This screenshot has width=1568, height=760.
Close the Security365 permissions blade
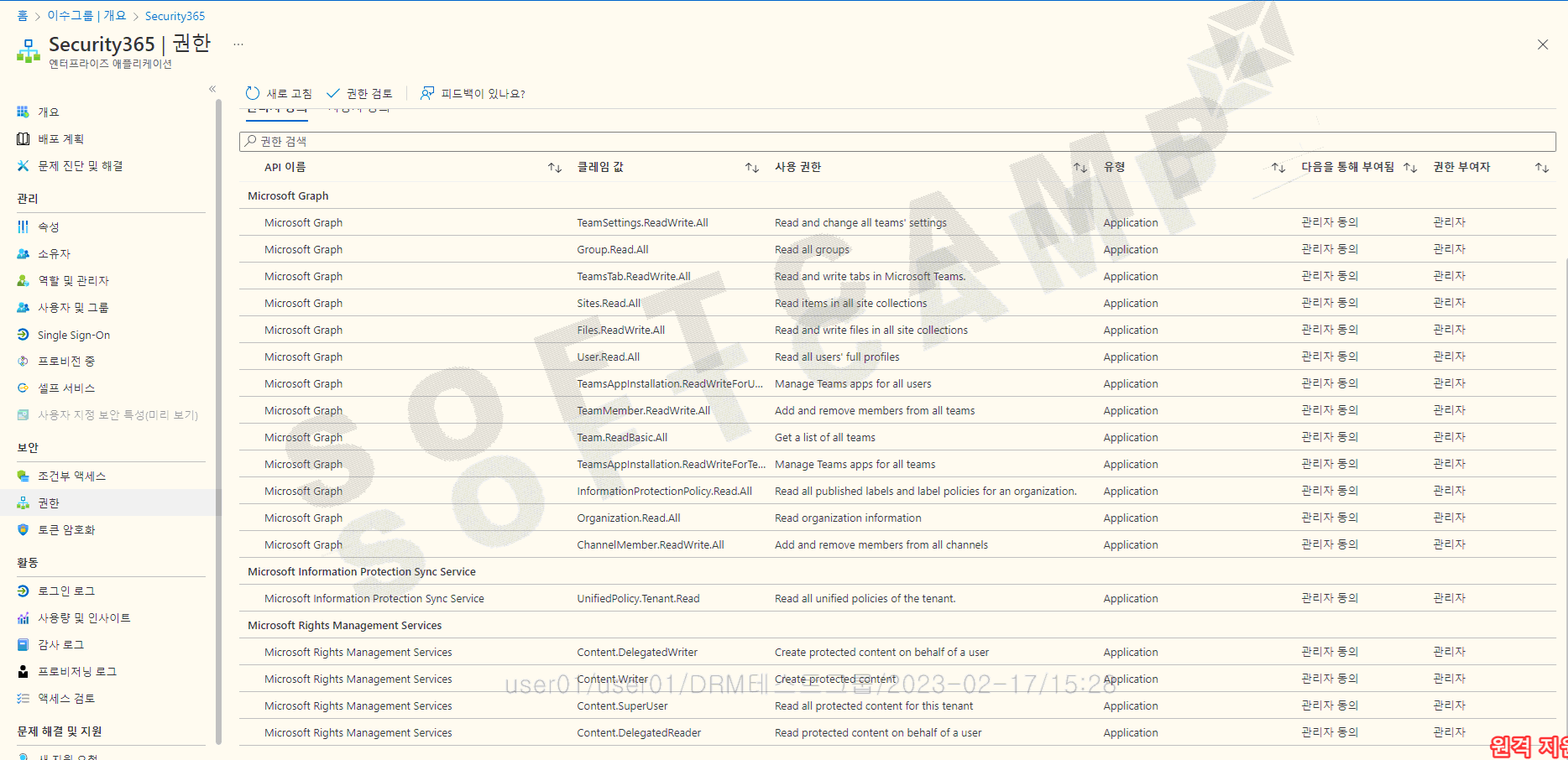[x=1543, y=44]
